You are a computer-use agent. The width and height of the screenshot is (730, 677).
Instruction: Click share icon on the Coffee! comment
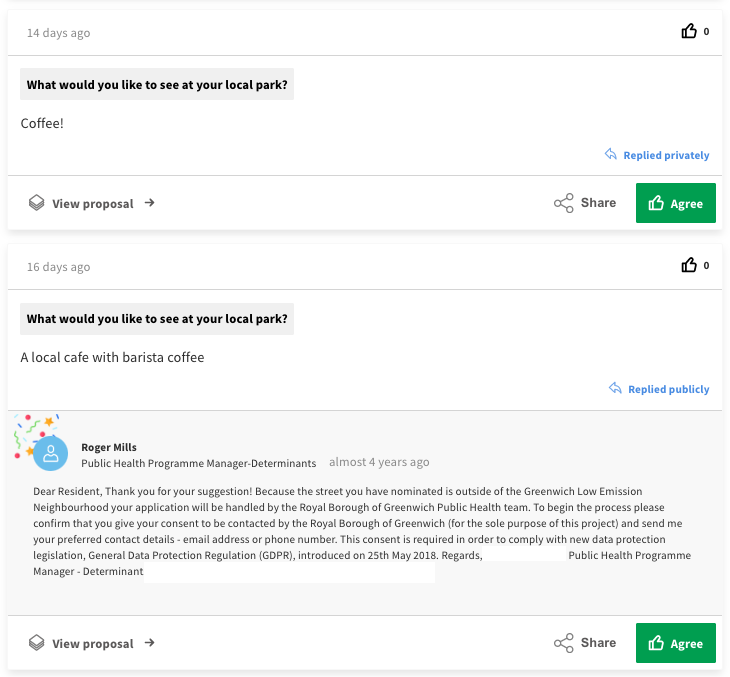[564, 203]
